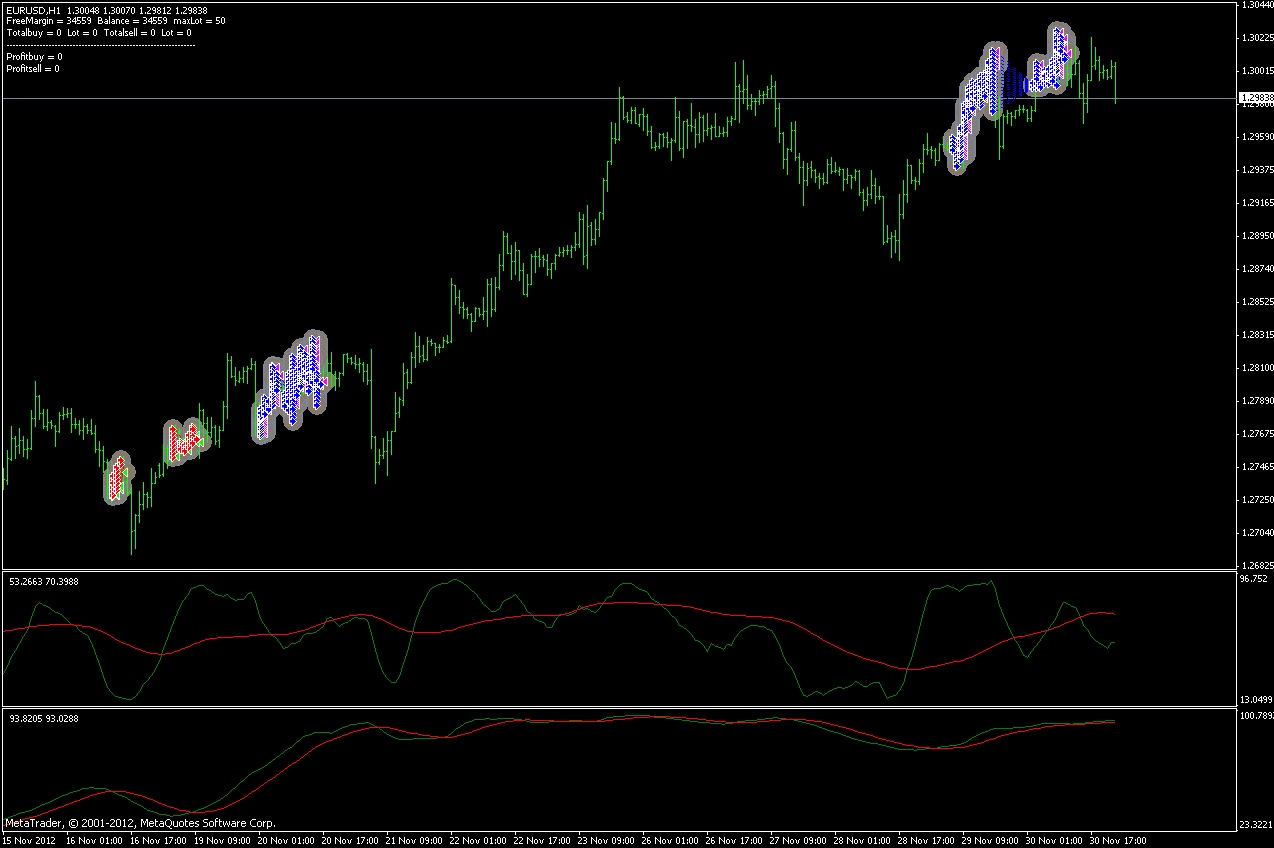Click the 'FreeMargin = 34559' info line
Screen dimensions: 1274x848
pos(49,21)
